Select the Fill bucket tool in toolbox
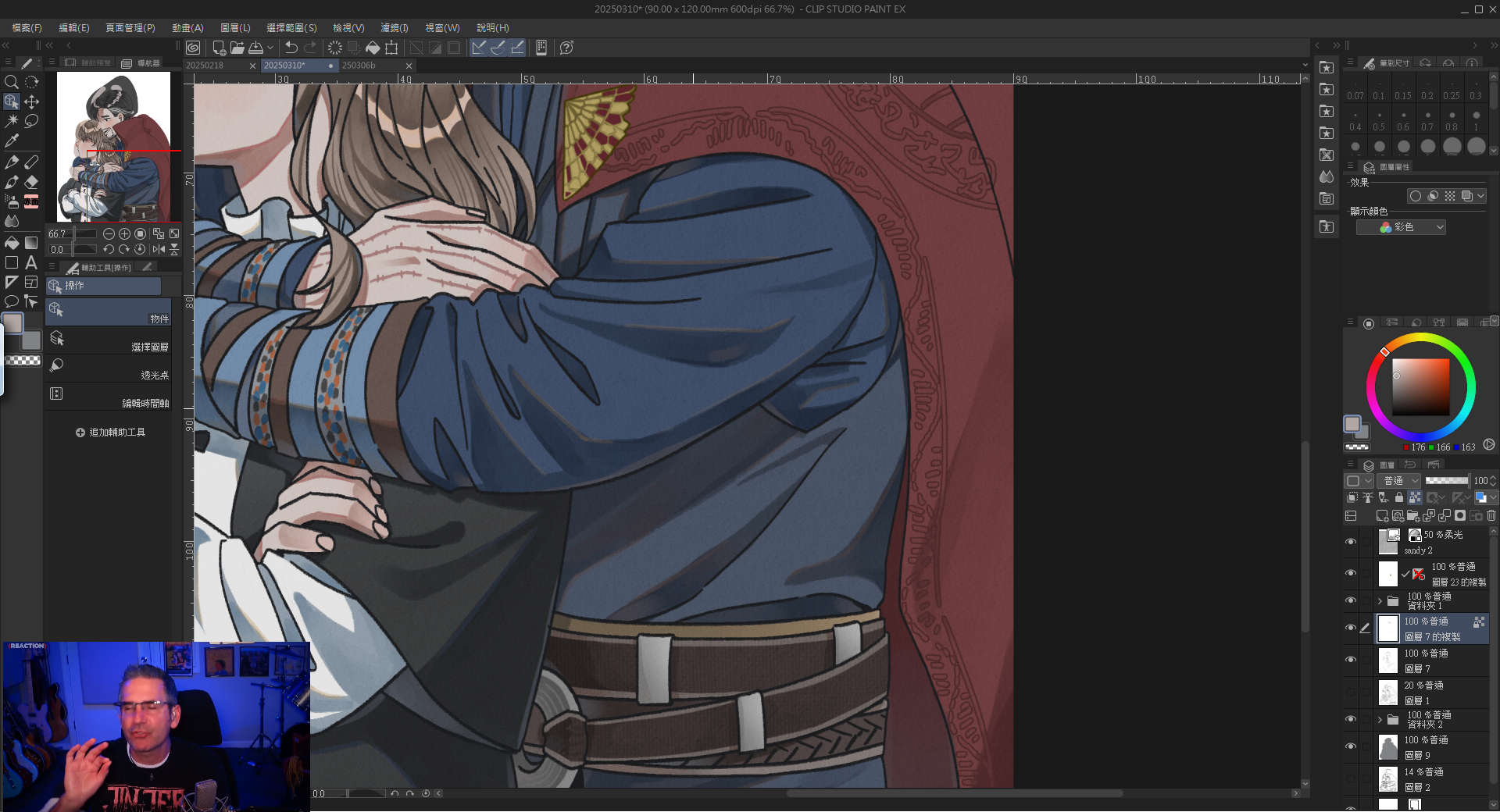Viewport: 1500px width, 812px height. pyautogui.click(x=12, y=243)
